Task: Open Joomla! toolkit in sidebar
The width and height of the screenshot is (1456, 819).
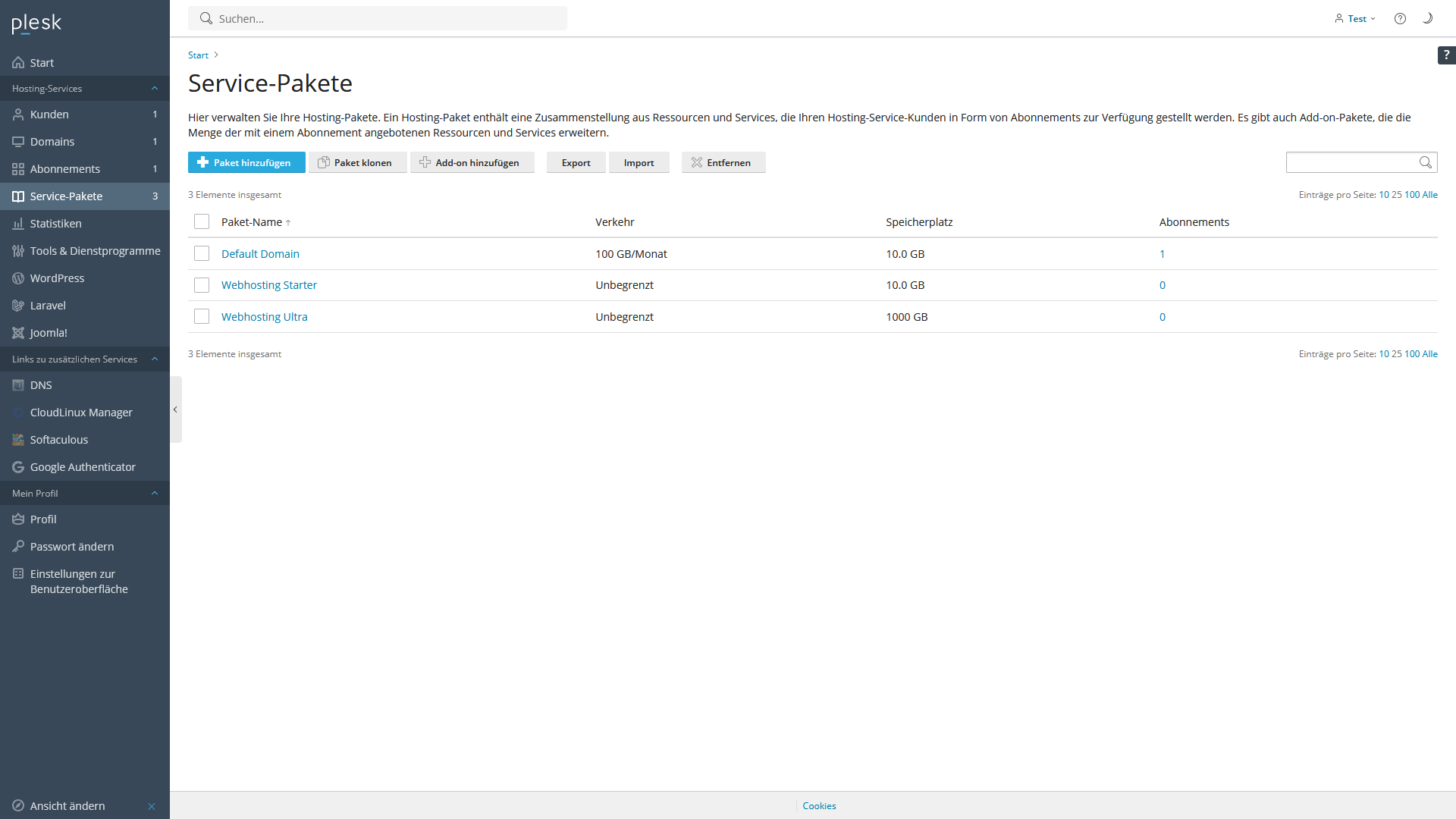Action: (x=49, y=333)
